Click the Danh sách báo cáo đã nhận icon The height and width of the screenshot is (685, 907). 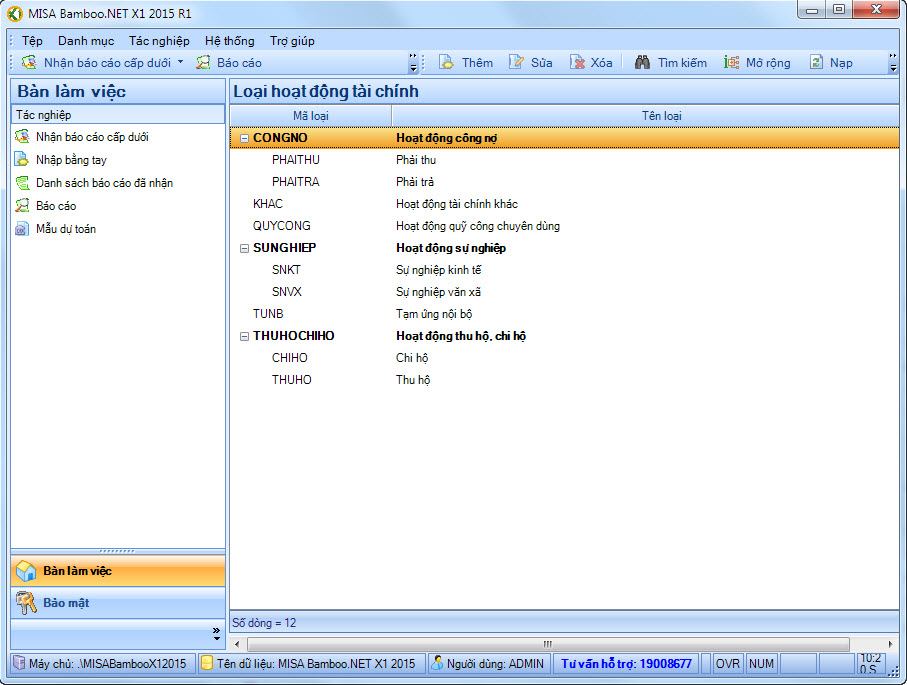pyautogui.click(x=22, y=183)
